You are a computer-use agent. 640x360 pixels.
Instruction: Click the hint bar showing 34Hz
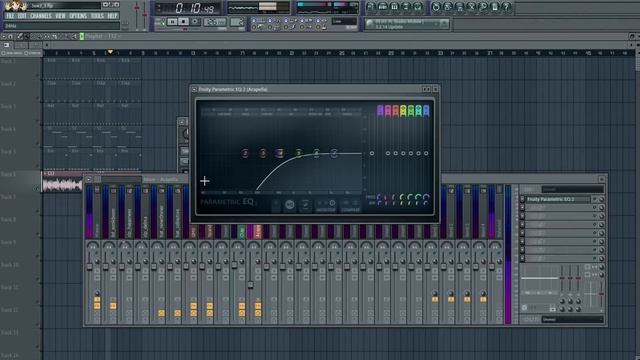coord(61,26)
